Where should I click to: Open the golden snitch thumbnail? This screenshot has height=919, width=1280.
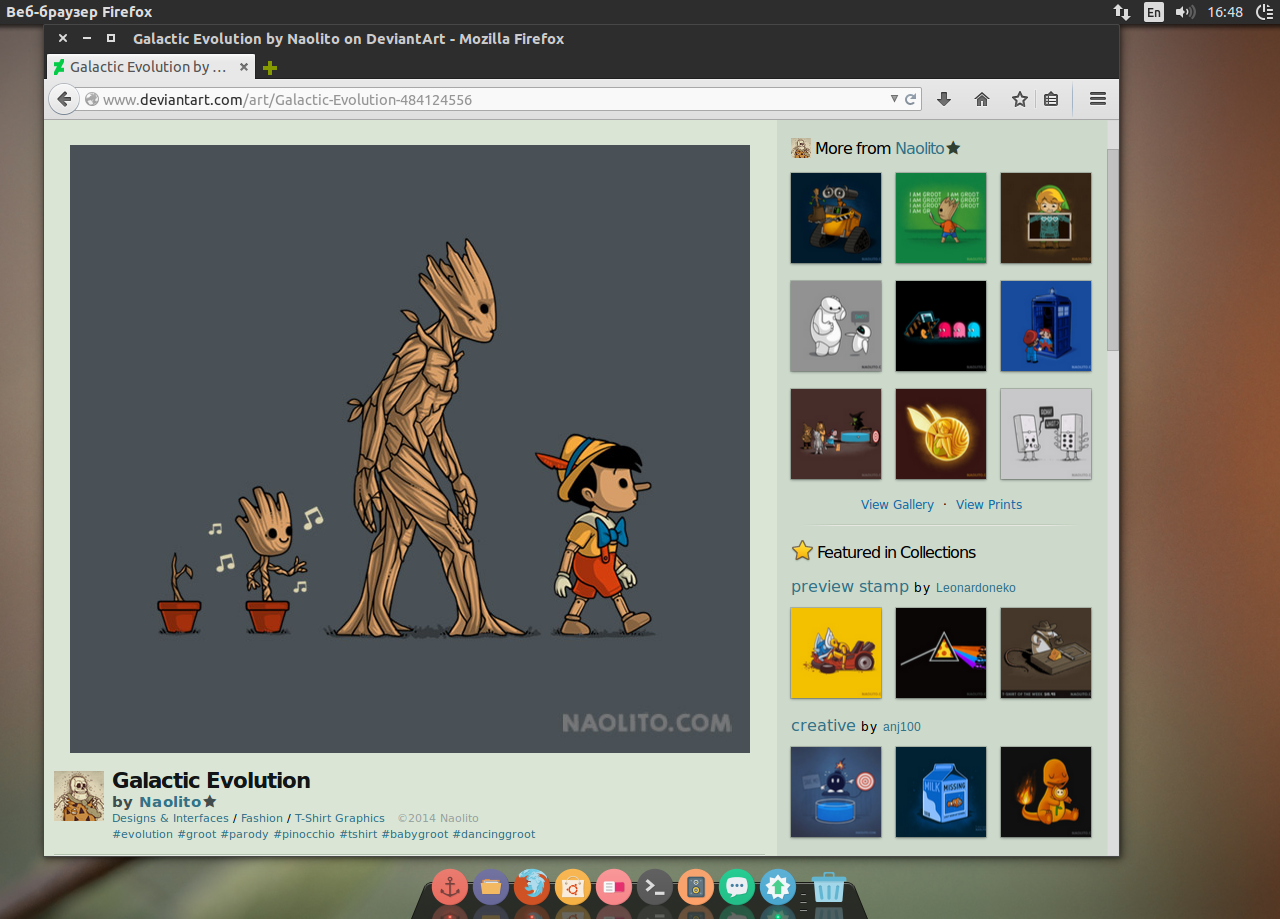(x=941, y=434)
